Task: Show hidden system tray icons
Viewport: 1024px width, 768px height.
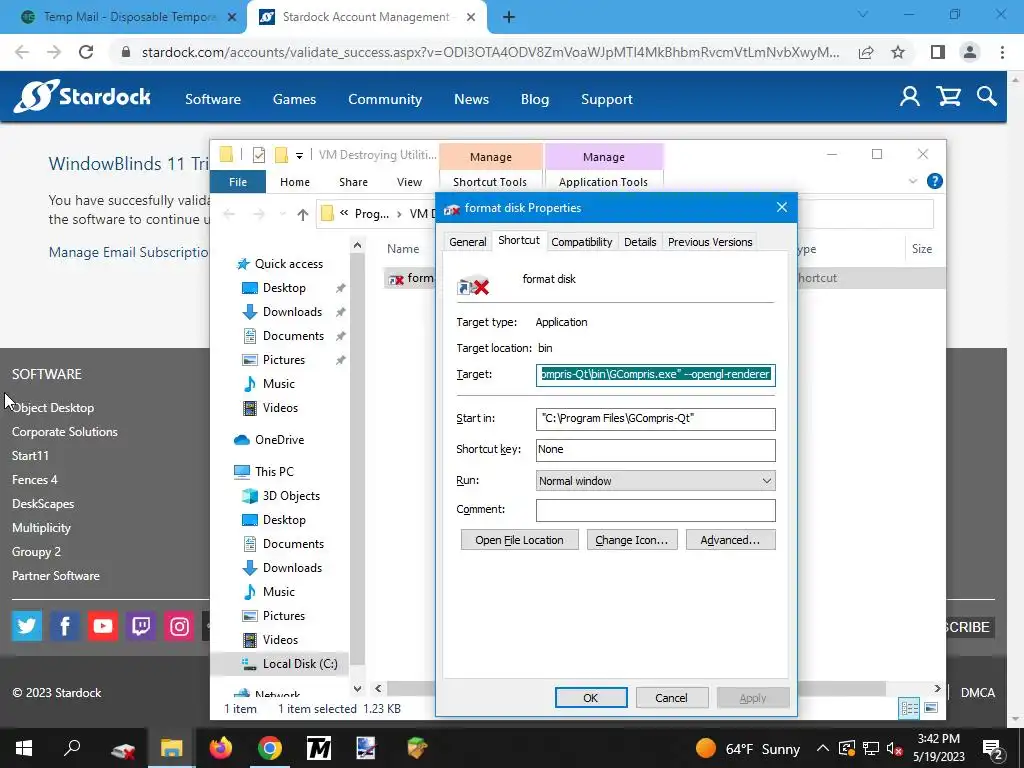Action: [x=823, y=748]
